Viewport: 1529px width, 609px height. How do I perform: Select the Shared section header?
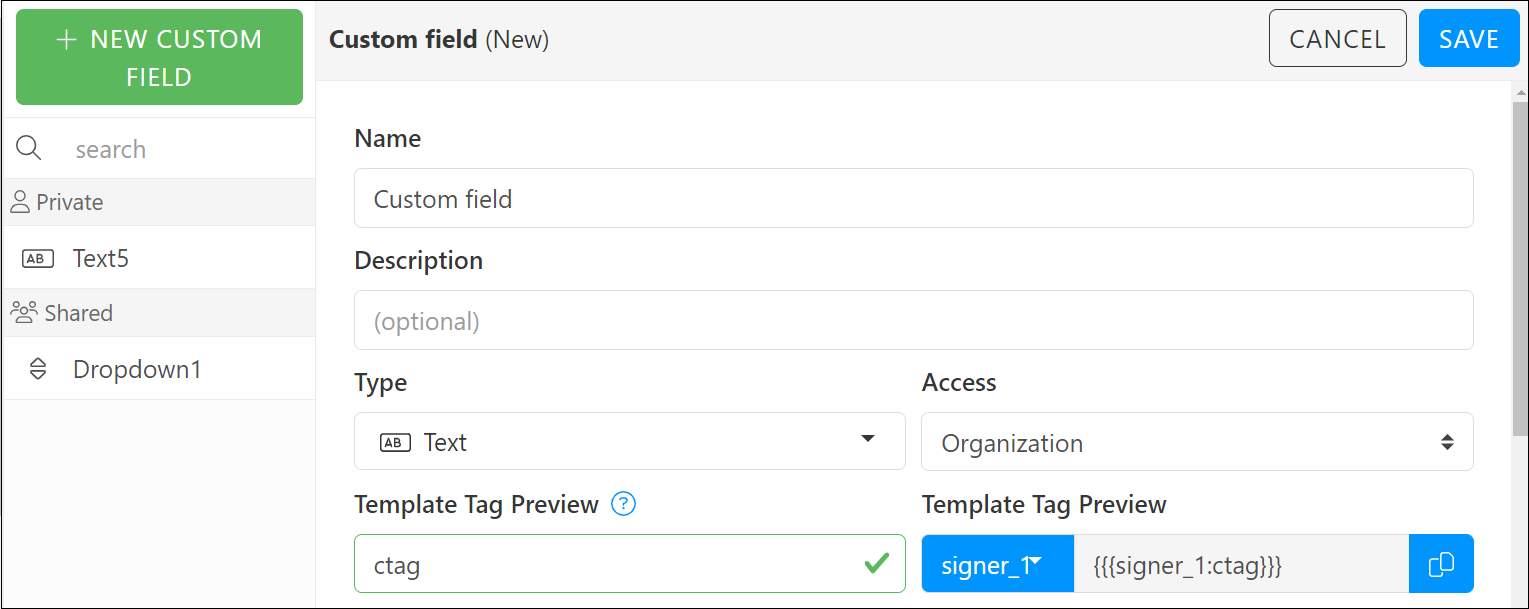click(79, 312)
